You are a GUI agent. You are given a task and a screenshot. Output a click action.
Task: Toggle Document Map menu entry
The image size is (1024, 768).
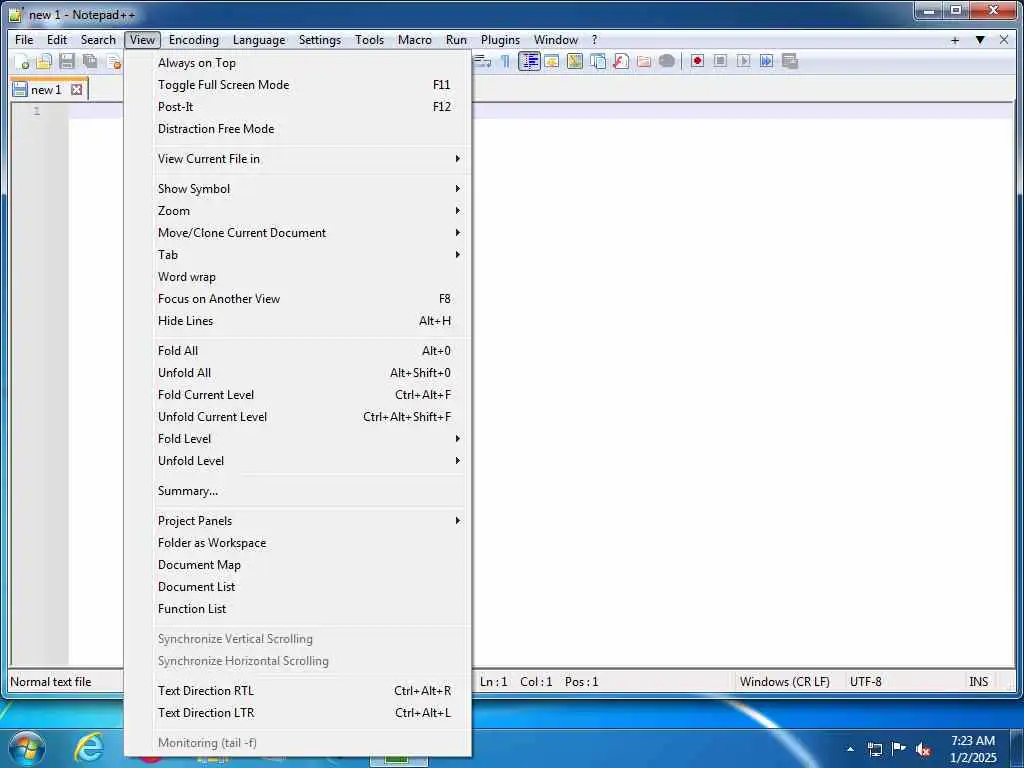click(298, 565)
